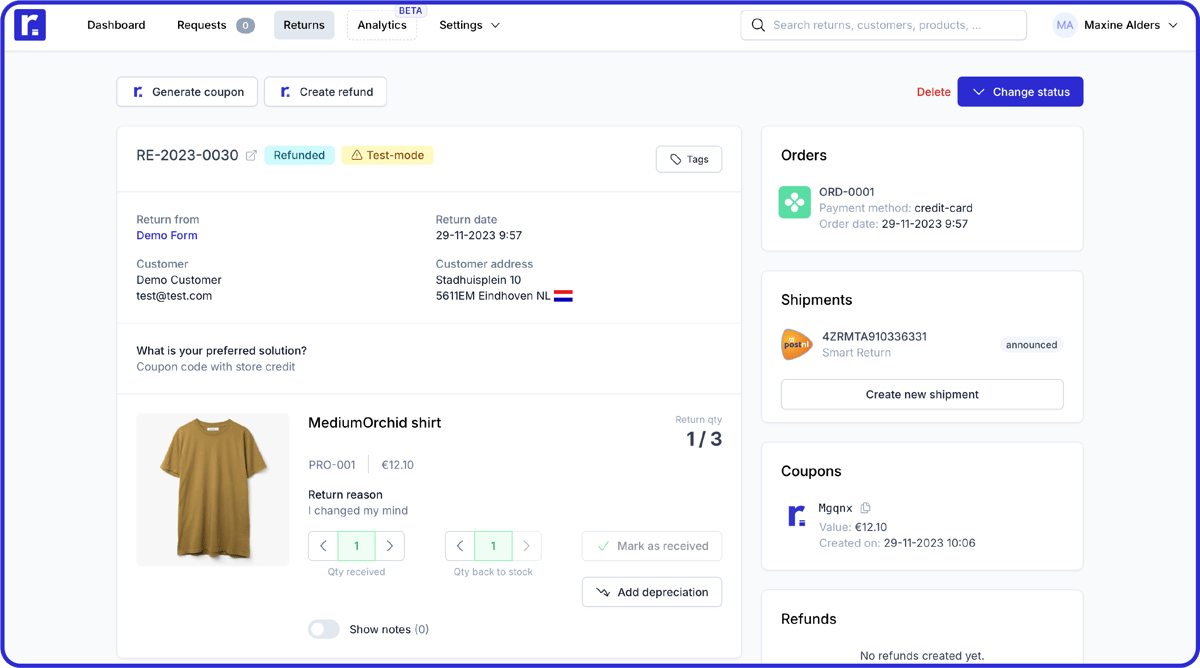Open external link icon beside RE-2023-0030

click(251, 156)
